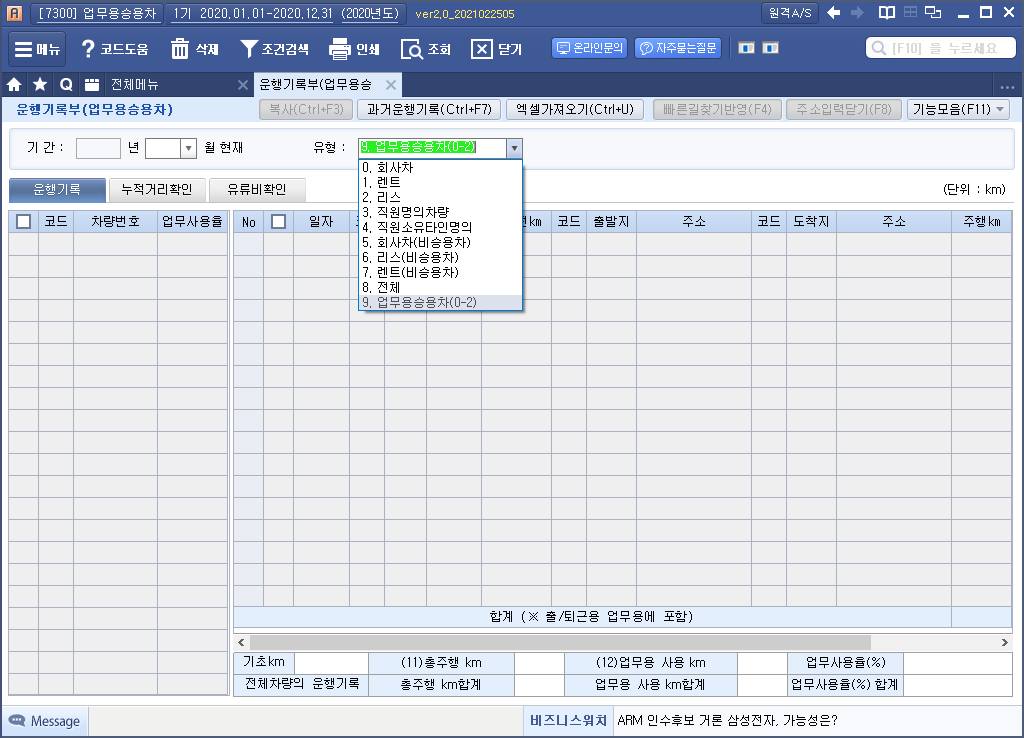
Task: Toggle select-all checkbox next to No column
Action: [x=278, y=221]
